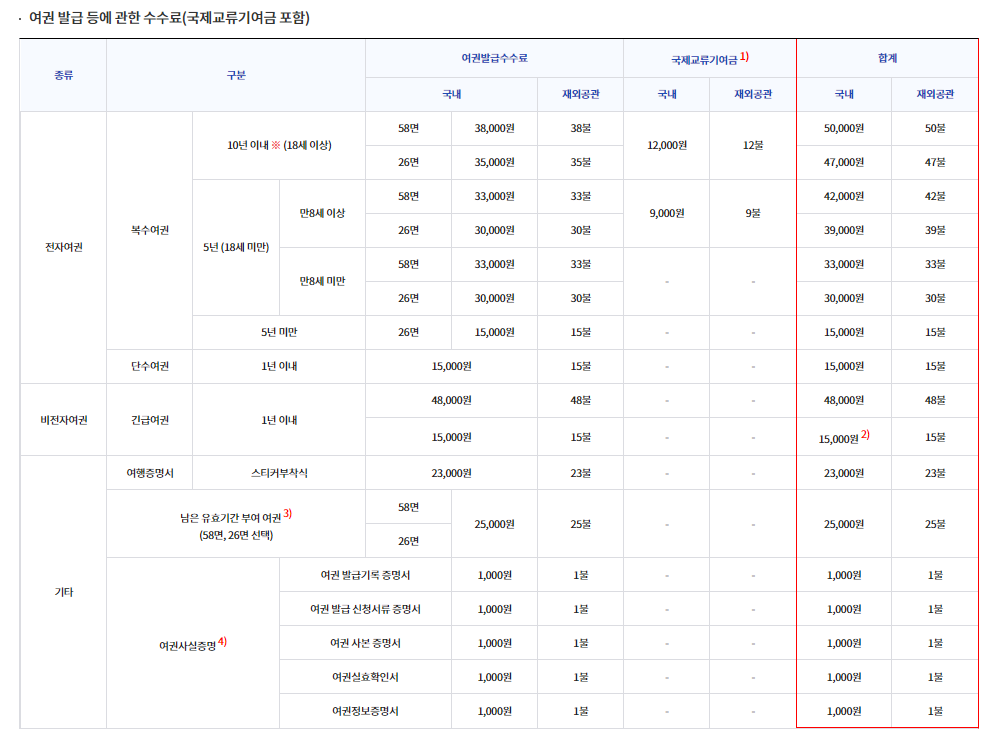Viewport: 990px width, 737px height.
Task: Select '여권 발급 신청서류 증명서' row label
Action: click(365, 609)
